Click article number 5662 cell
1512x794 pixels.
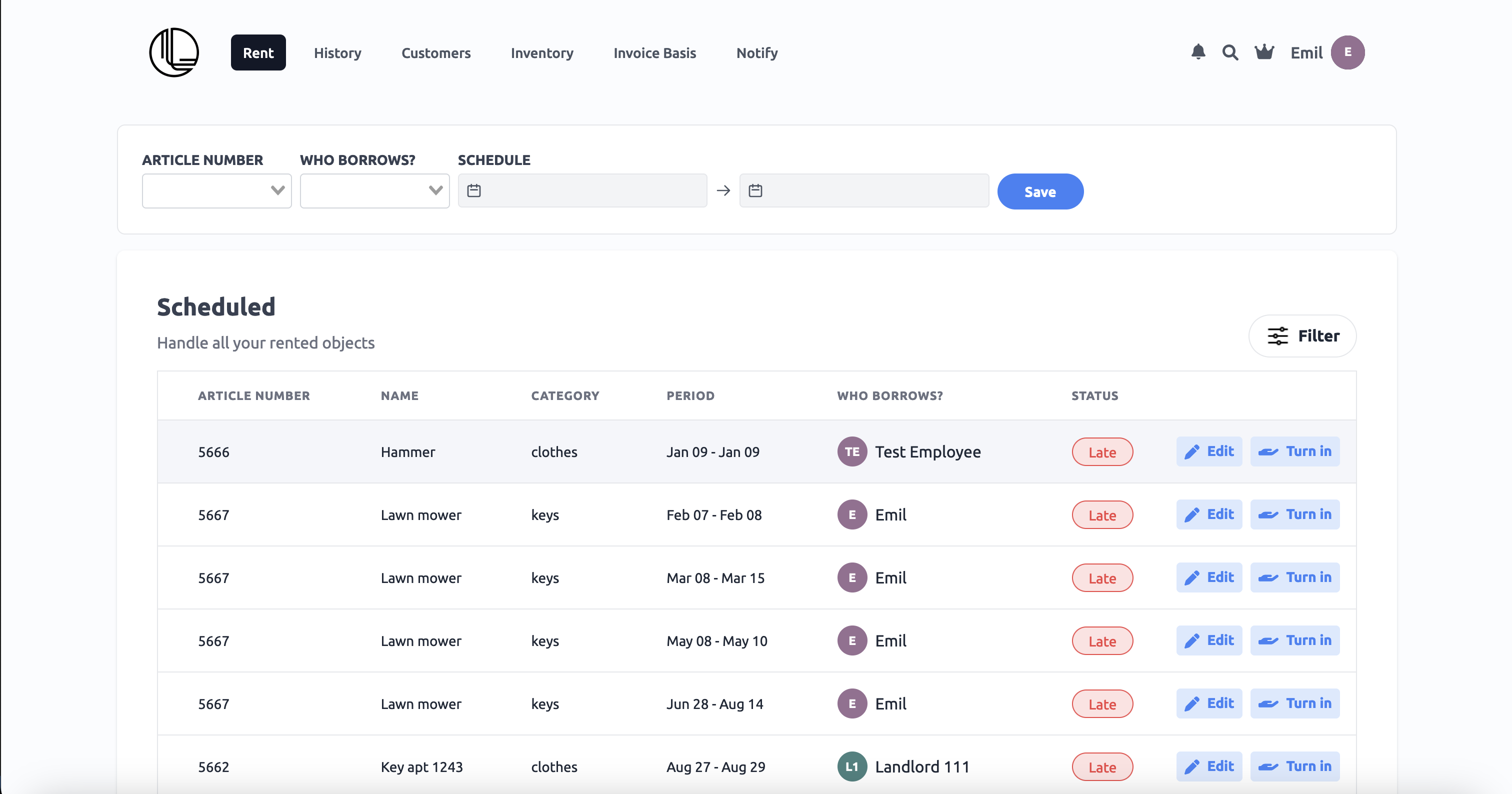coord(213,767)
